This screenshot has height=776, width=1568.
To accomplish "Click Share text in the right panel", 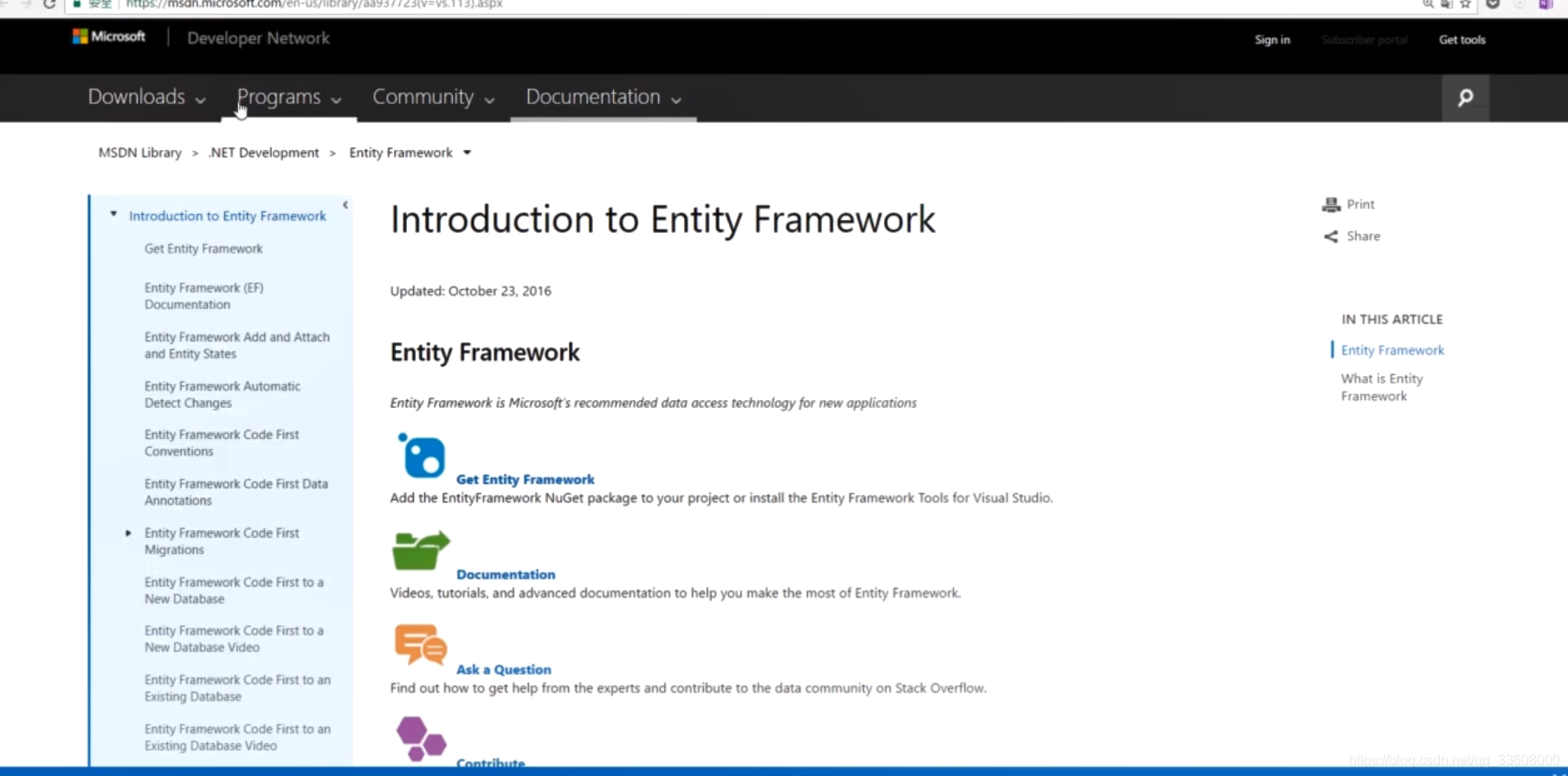I will click(1363, 236).
